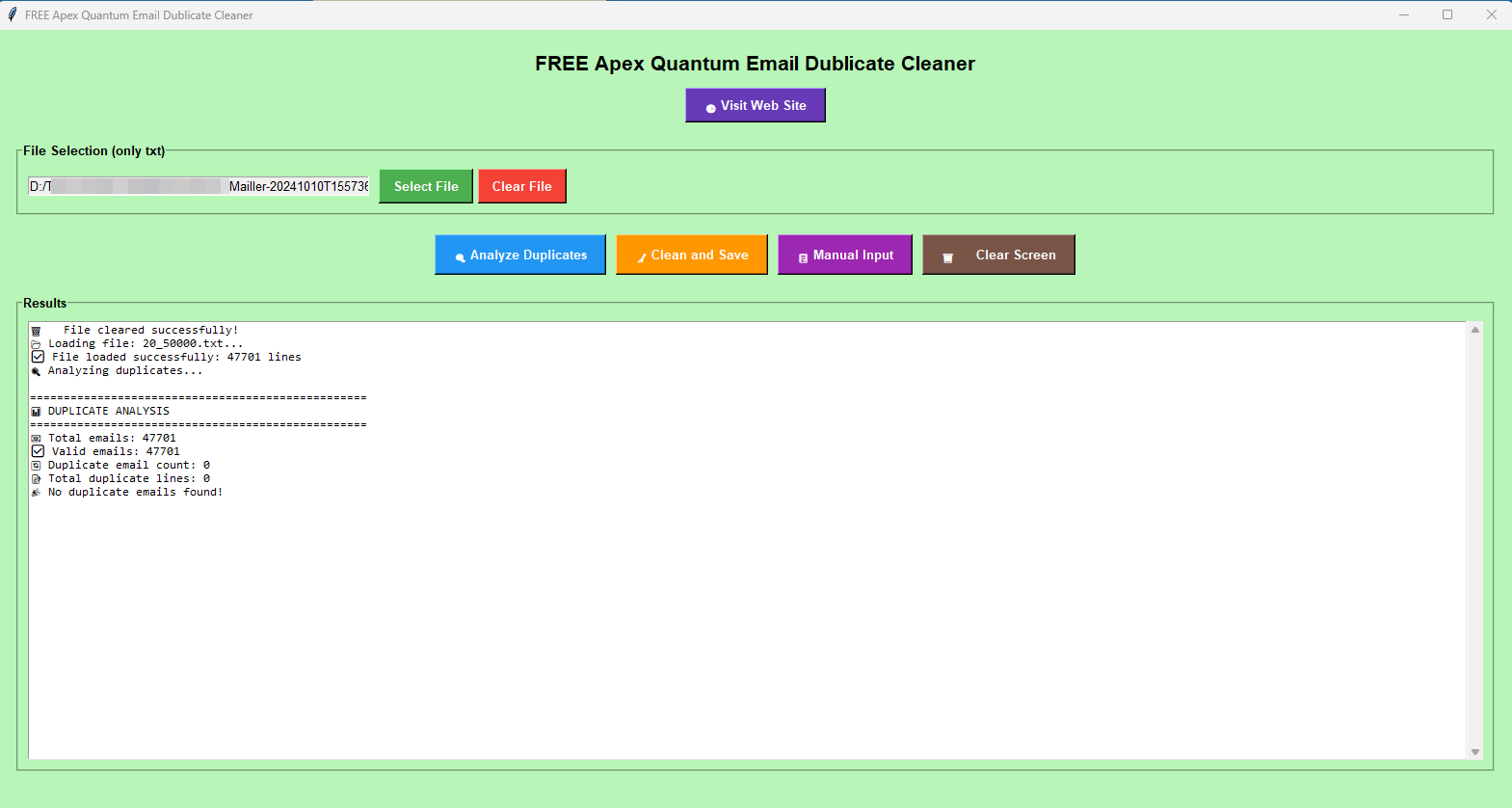Viewport: 1512px width, 808px height.
Task: Click the Duplicate email count line
Action: pos(128,465)
